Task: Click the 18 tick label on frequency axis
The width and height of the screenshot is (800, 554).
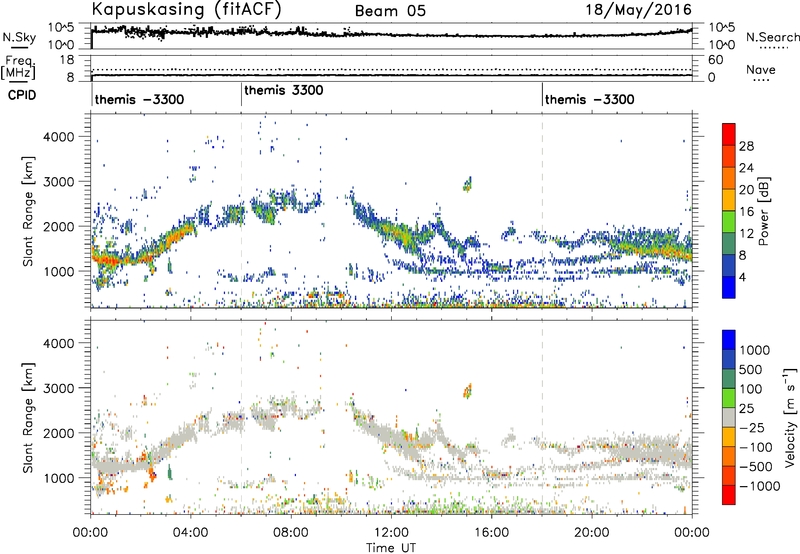Action: tap(67, 59)
